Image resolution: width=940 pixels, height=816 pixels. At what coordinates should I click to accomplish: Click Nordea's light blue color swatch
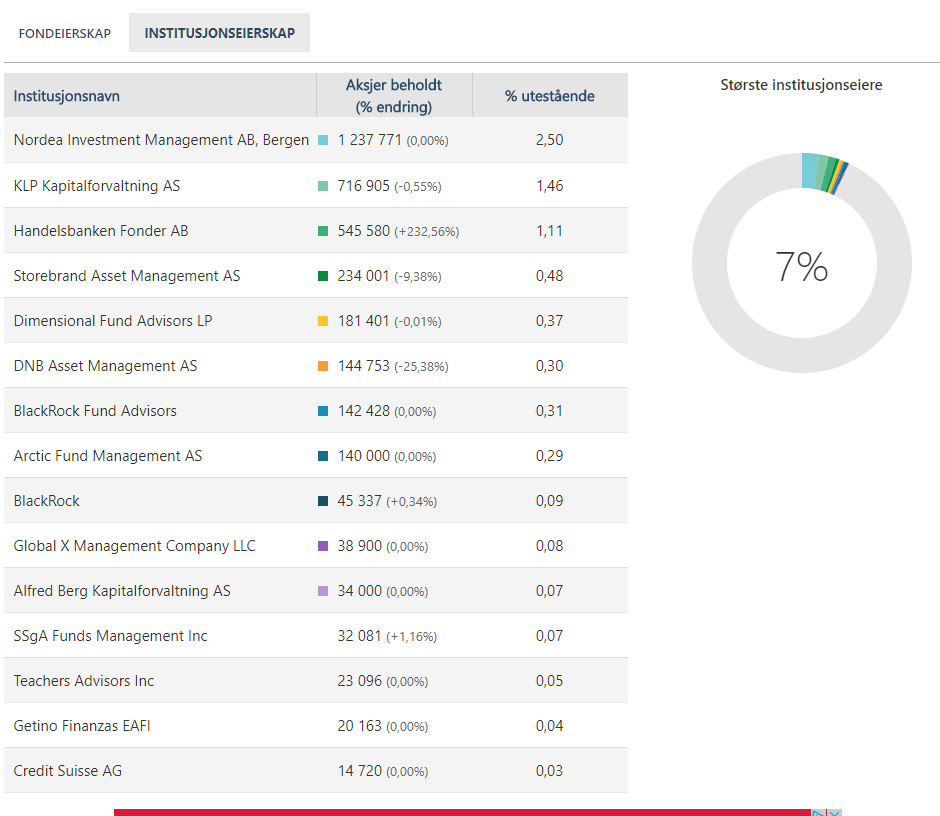click(x=323, y=140)
